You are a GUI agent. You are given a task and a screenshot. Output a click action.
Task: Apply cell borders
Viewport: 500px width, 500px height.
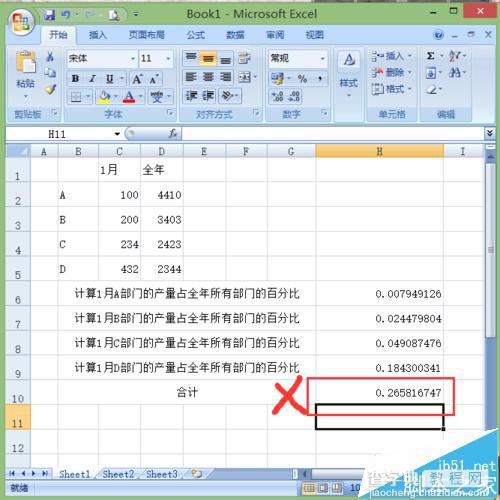[x=76, y=97]
